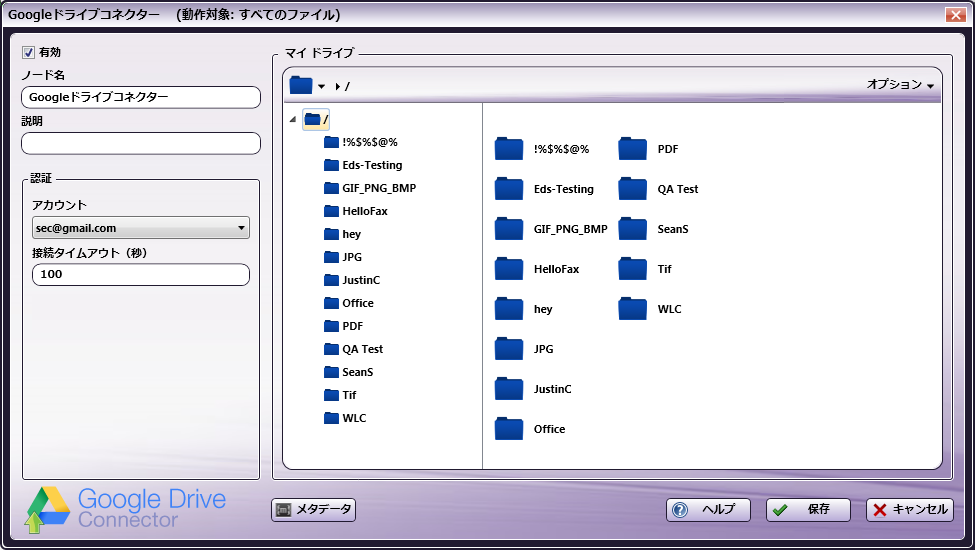Click the folder dropdown arrow in path bar
975x550 pixels.
click(x=321, y=86)
